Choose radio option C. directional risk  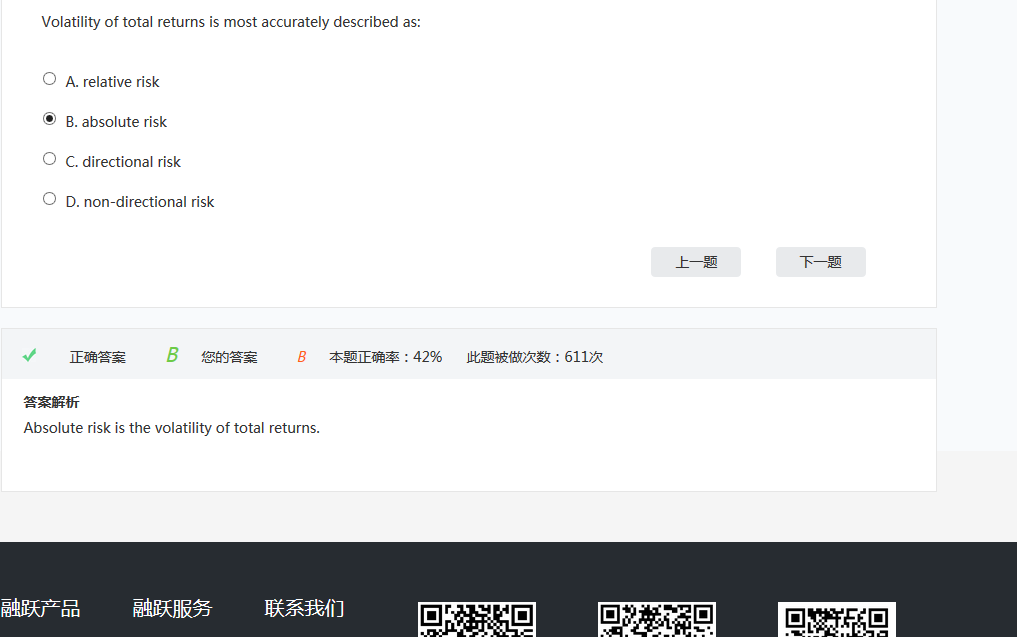pyautogui.click(x=50, y=159)
